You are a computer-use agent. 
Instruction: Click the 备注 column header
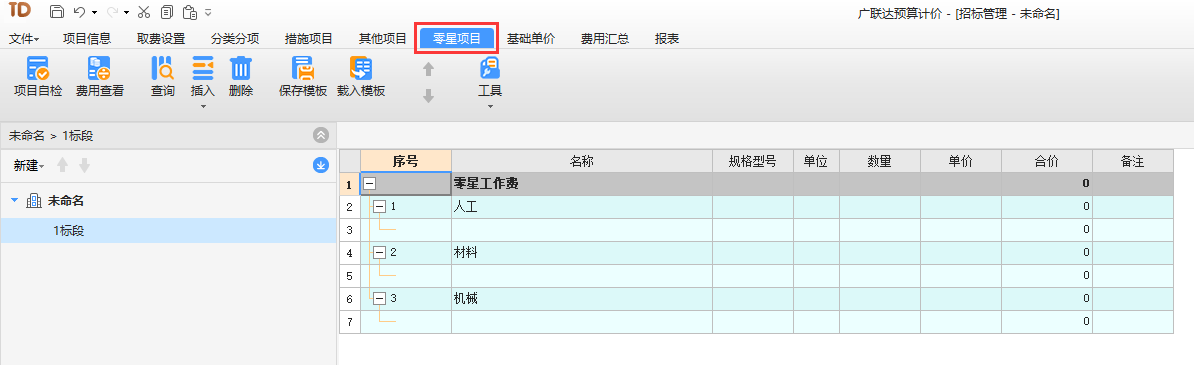point(1132,161)
